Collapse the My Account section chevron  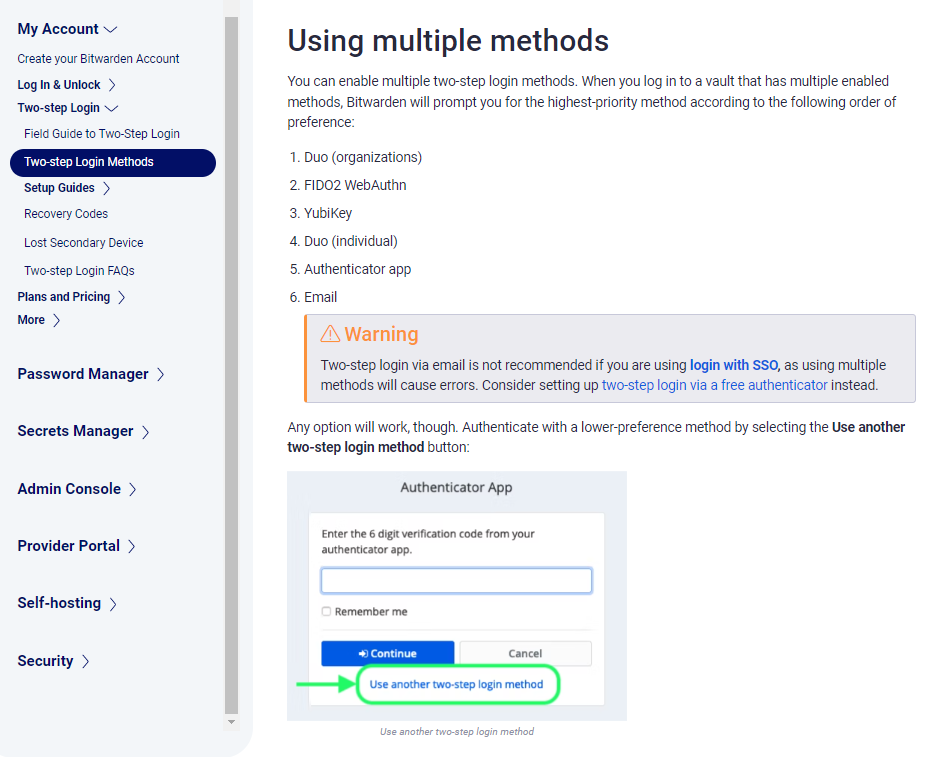tap(110, 29)
